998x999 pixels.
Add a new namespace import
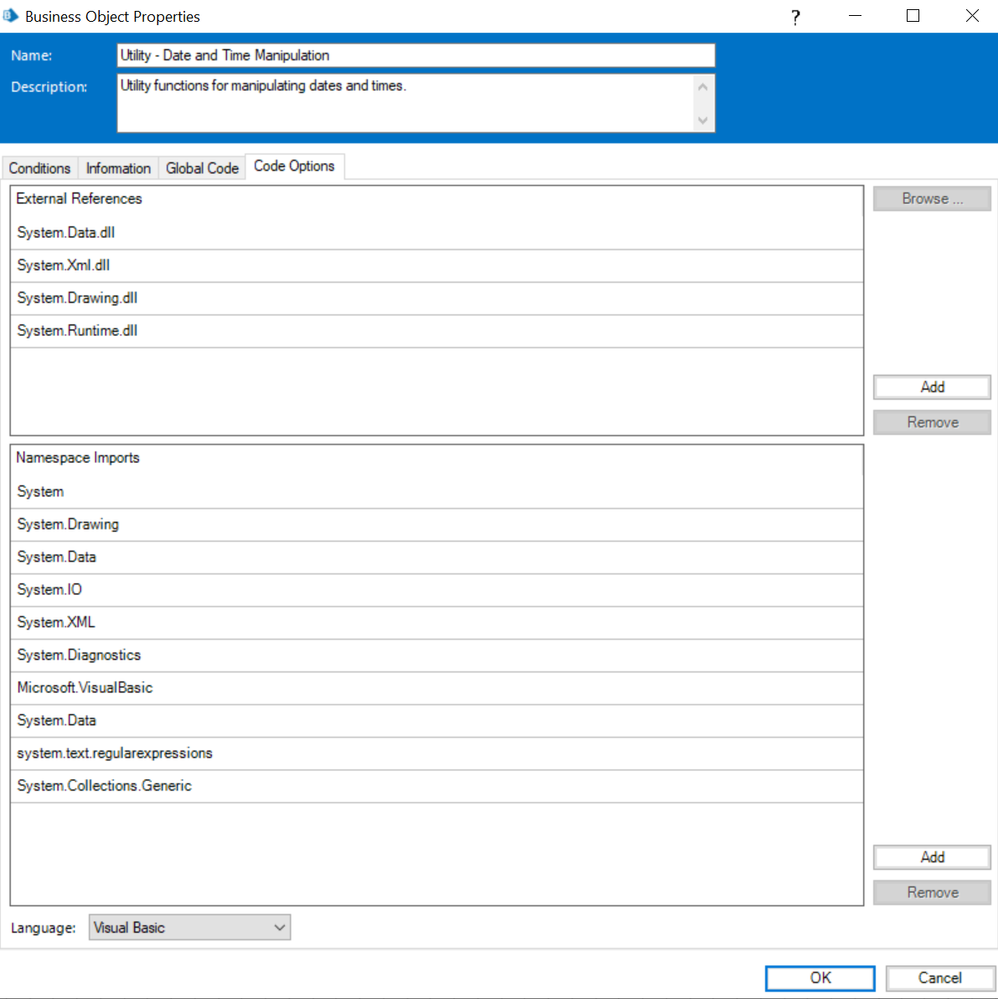931,857
